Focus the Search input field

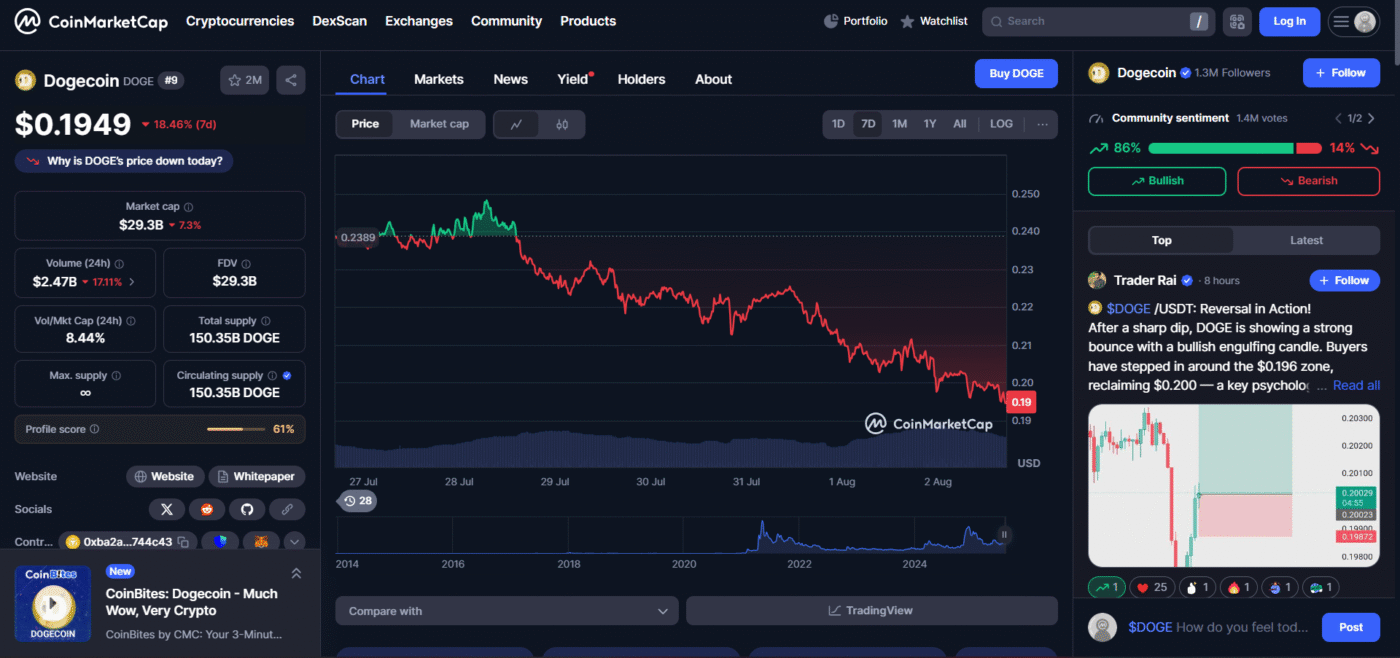[1099, 21]
